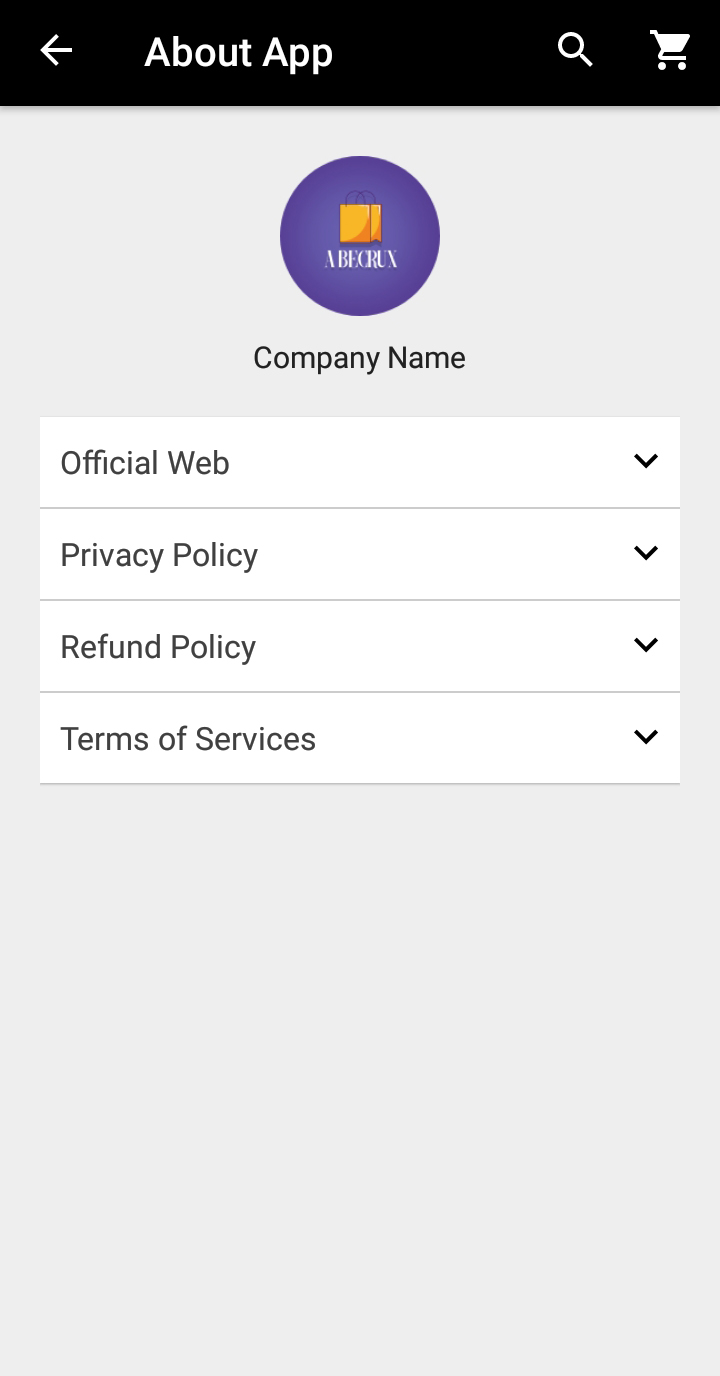Screen dimensions: 720x1376
Task: Click the Terms of Services chevron arrow
Action: 646,737
